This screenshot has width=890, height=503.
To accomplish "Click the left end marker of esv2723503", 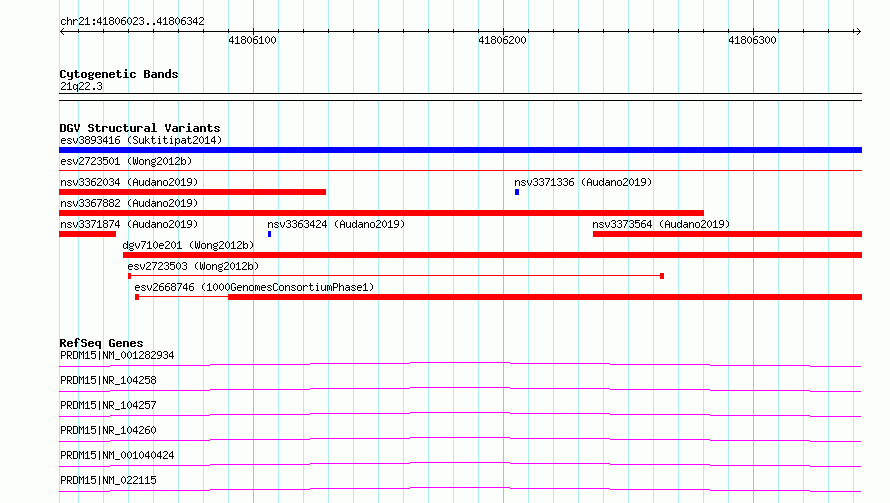I will pos(129,276).
